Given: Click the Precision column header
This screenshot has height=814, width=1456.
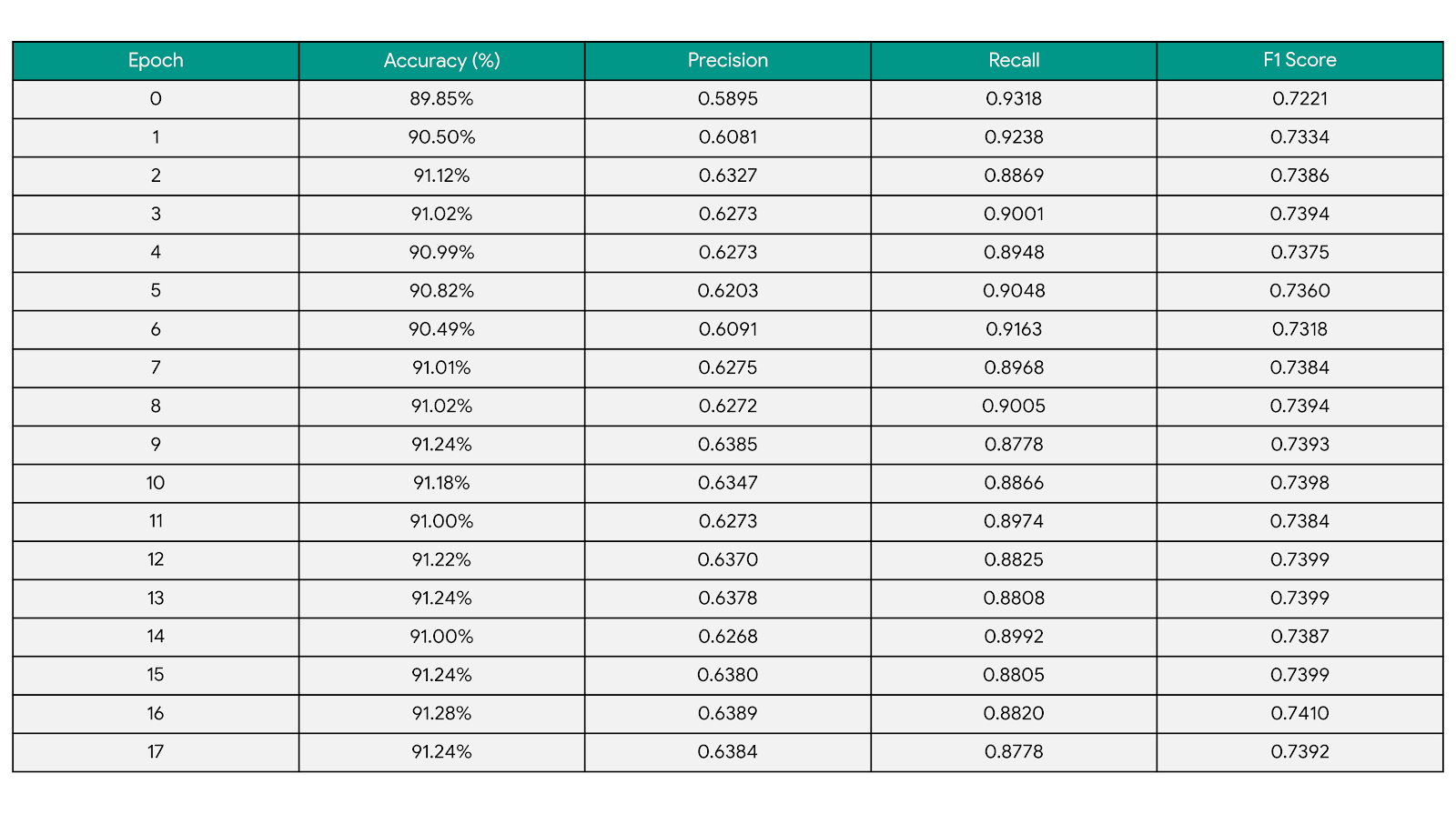Looking at the screenshot, I should click(727, 60).
